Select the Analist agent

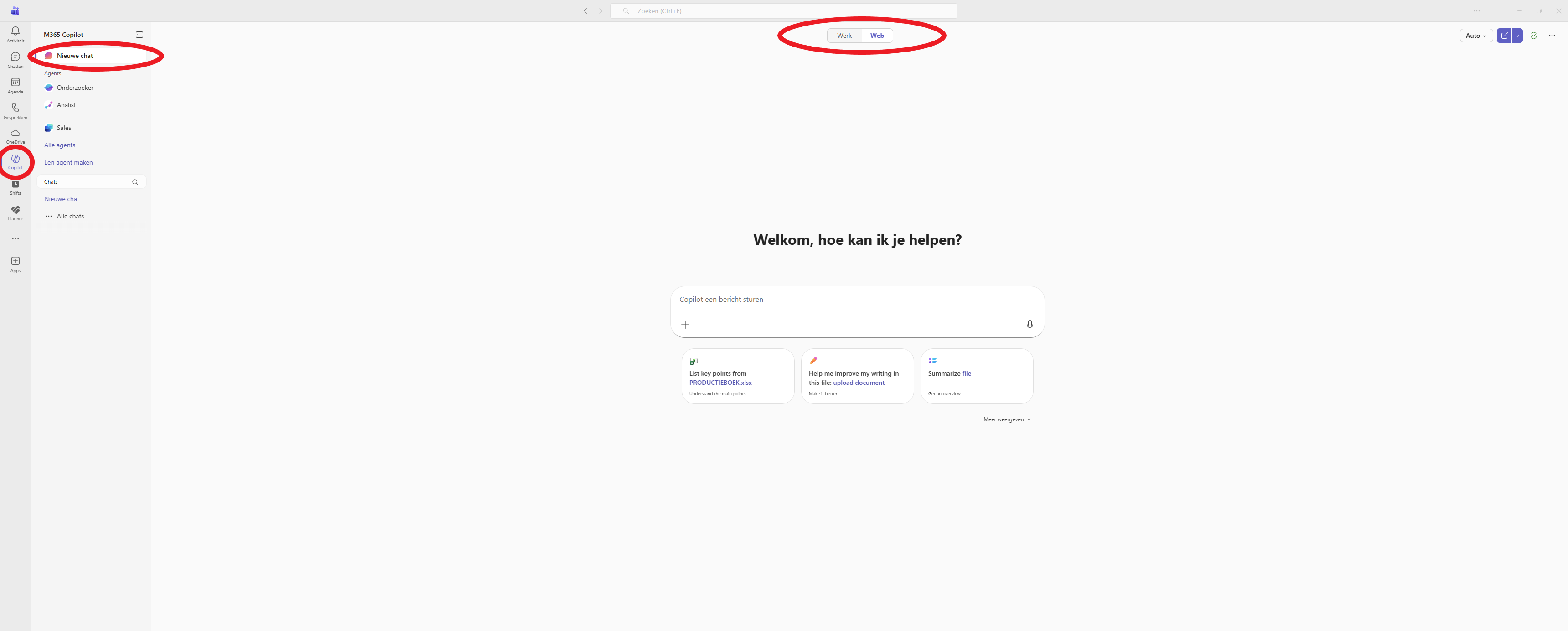pyautogui.click(x=67, y=105)
